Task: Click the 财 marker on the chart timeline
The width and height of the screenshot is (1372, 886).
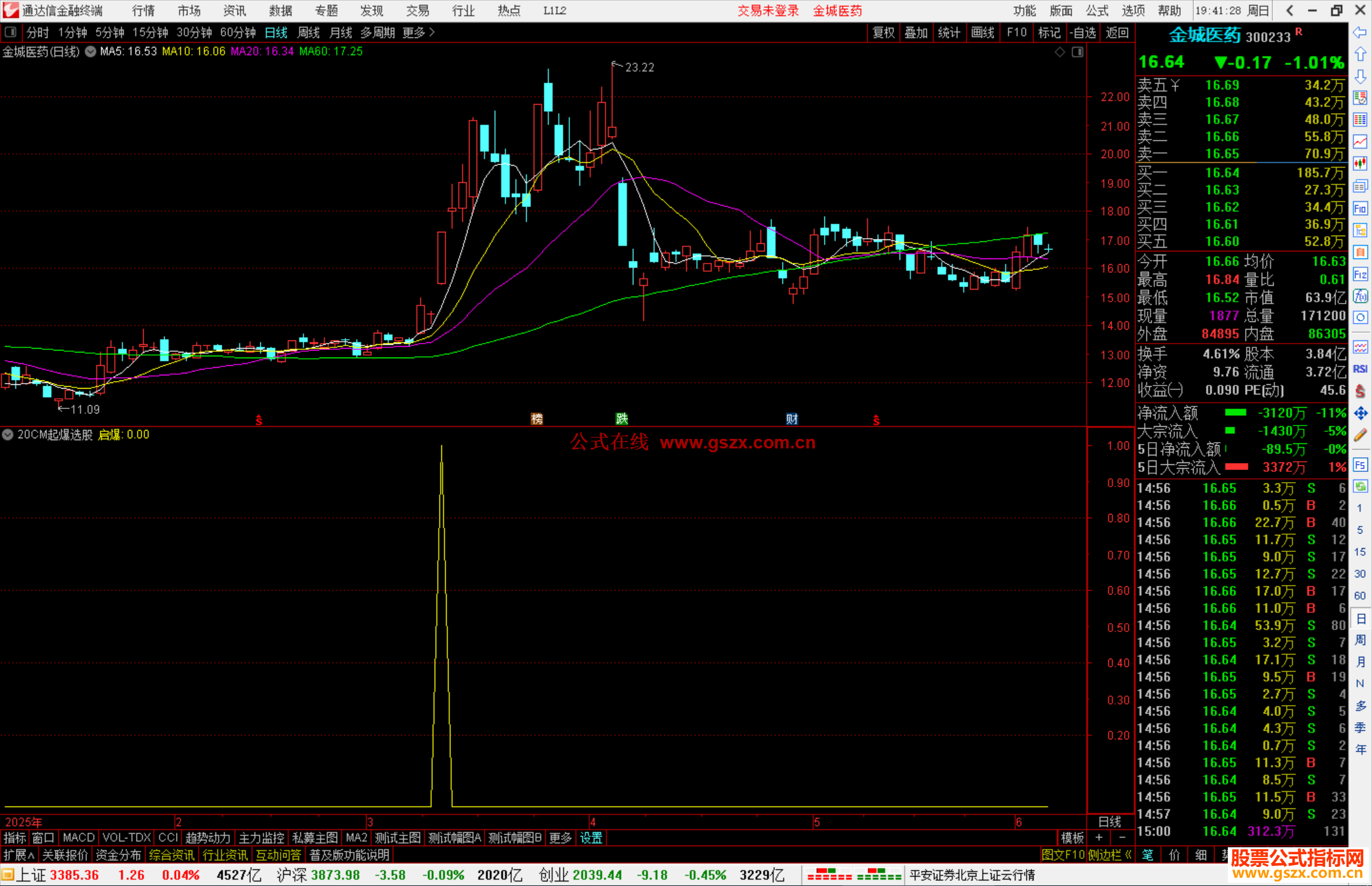Action: click(x=791, y=419)
